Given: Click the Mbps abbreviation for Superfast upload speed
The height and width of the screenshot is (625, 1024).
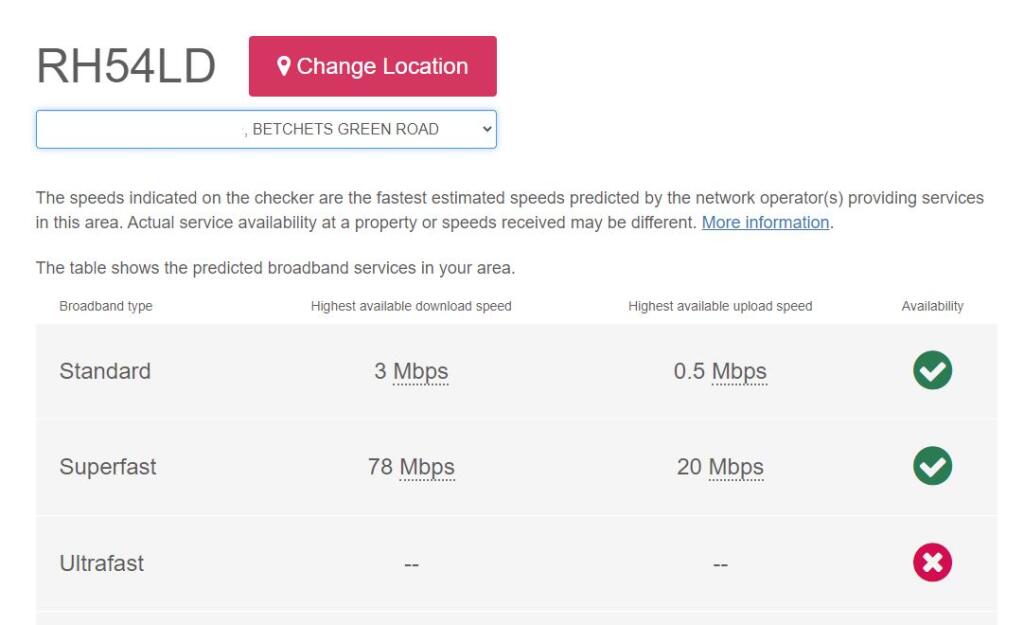Looking at the screenshot, I should click(736, 468).
